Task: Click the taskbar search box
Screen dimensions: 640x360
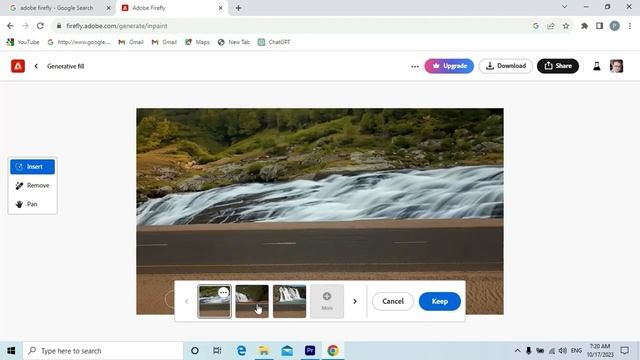Action: [x=103, y=351]
